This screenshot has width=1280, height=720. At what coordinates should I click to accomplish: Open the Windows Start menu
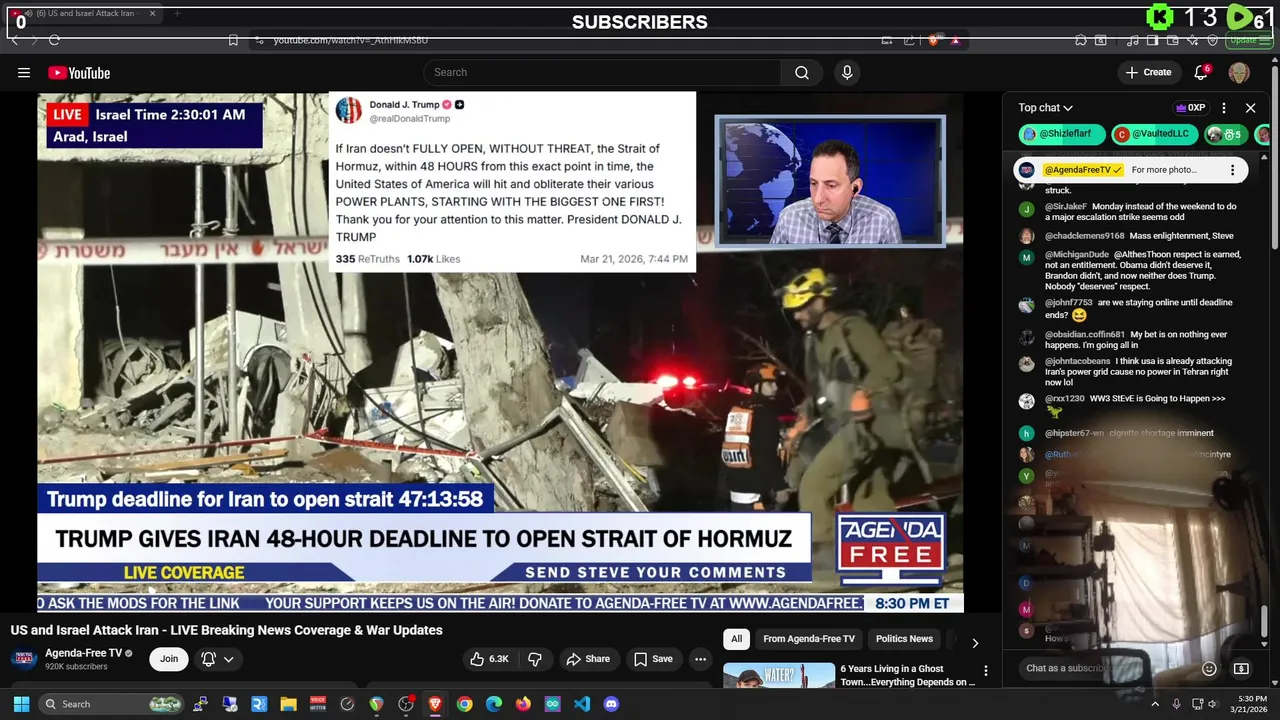[x=21, y=704]
